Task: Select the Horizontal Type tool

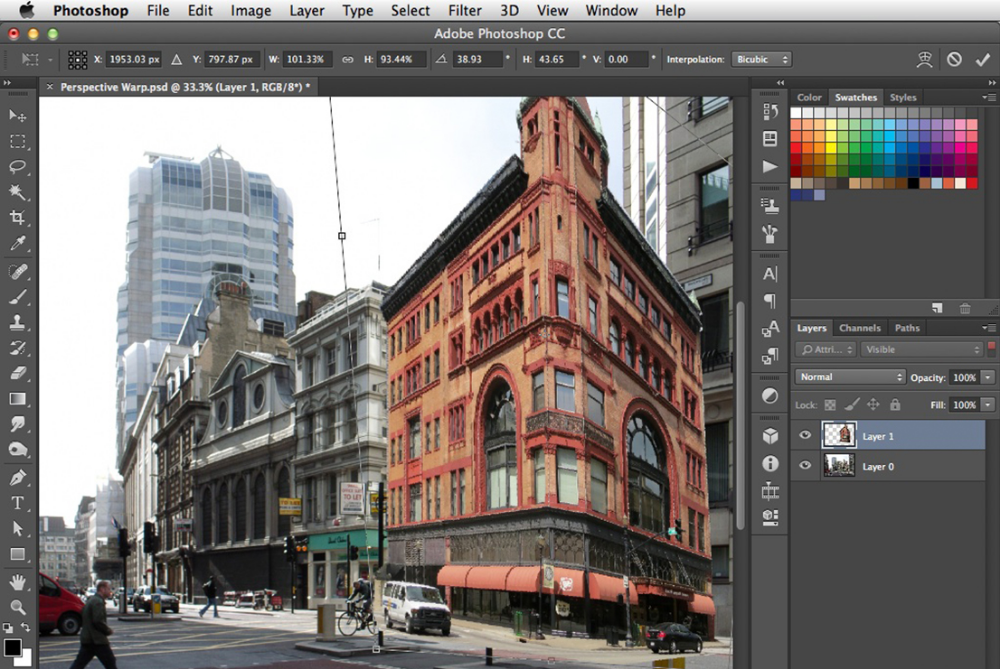Action: [x=17, y=503]
